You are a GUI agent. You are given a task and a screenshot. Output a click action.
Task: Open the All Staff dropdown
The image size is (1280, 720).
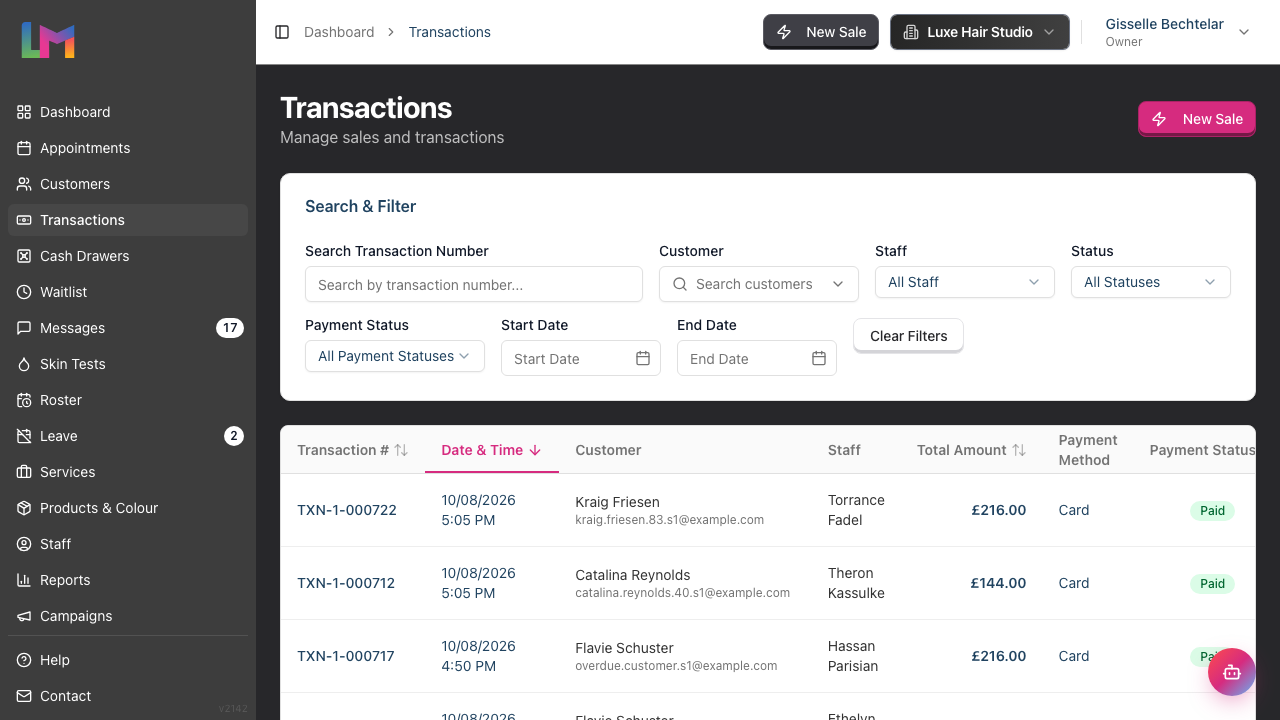pyautogui.click(x=965, y=282)
